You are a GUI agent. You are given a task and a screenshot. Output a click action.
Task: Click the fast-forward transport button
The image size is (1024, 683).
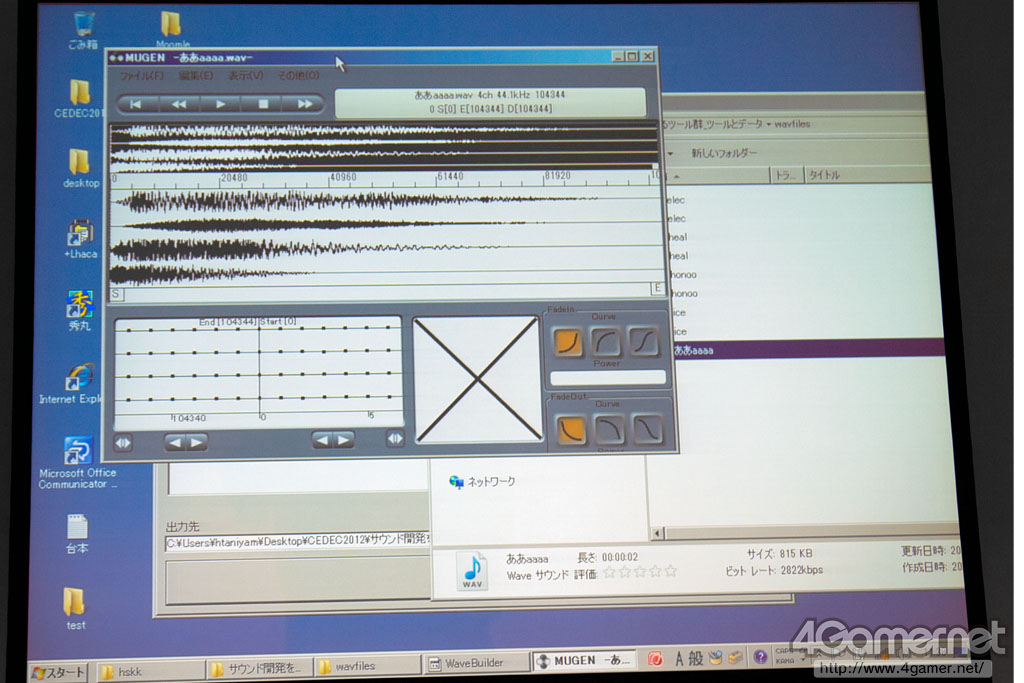click(x=304, y=104)
